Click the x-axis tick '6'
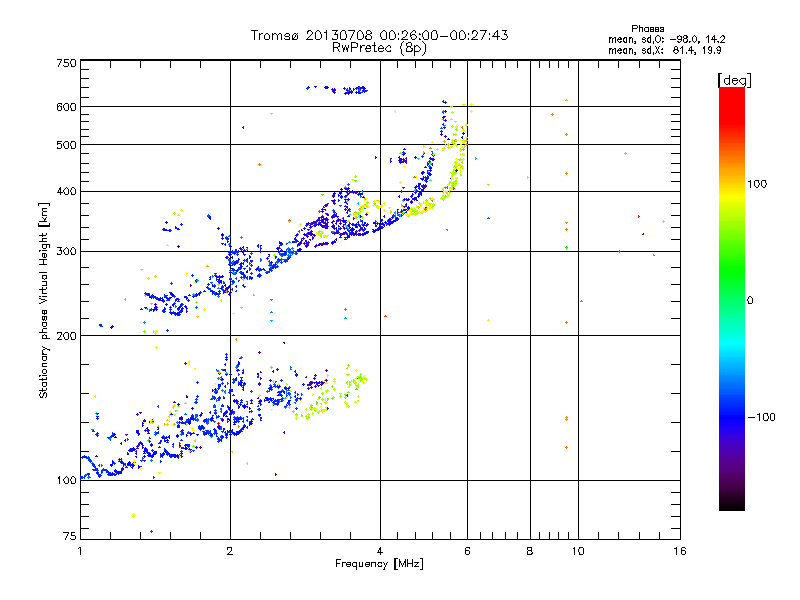 (467, 551)
